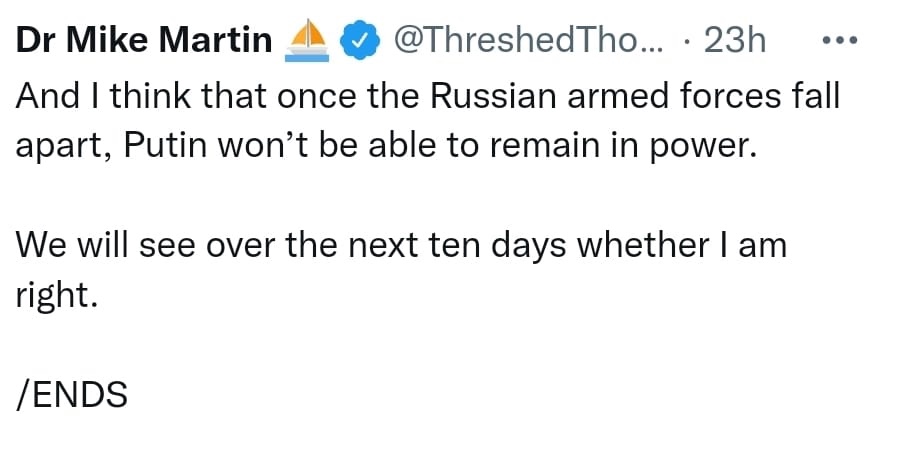Image resolution: width=901 pixels, height=450 pixels.
Task: Click the word "apart," in the tweet
Action: coord(64,146)
